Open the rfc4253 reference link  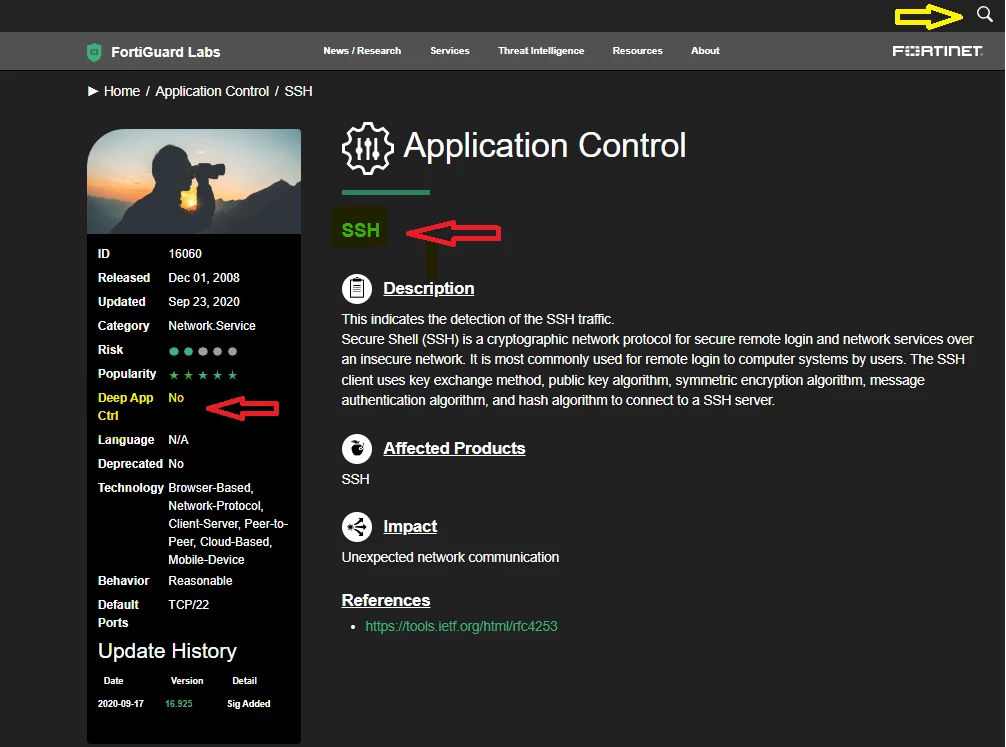click(x=461, y=626)
